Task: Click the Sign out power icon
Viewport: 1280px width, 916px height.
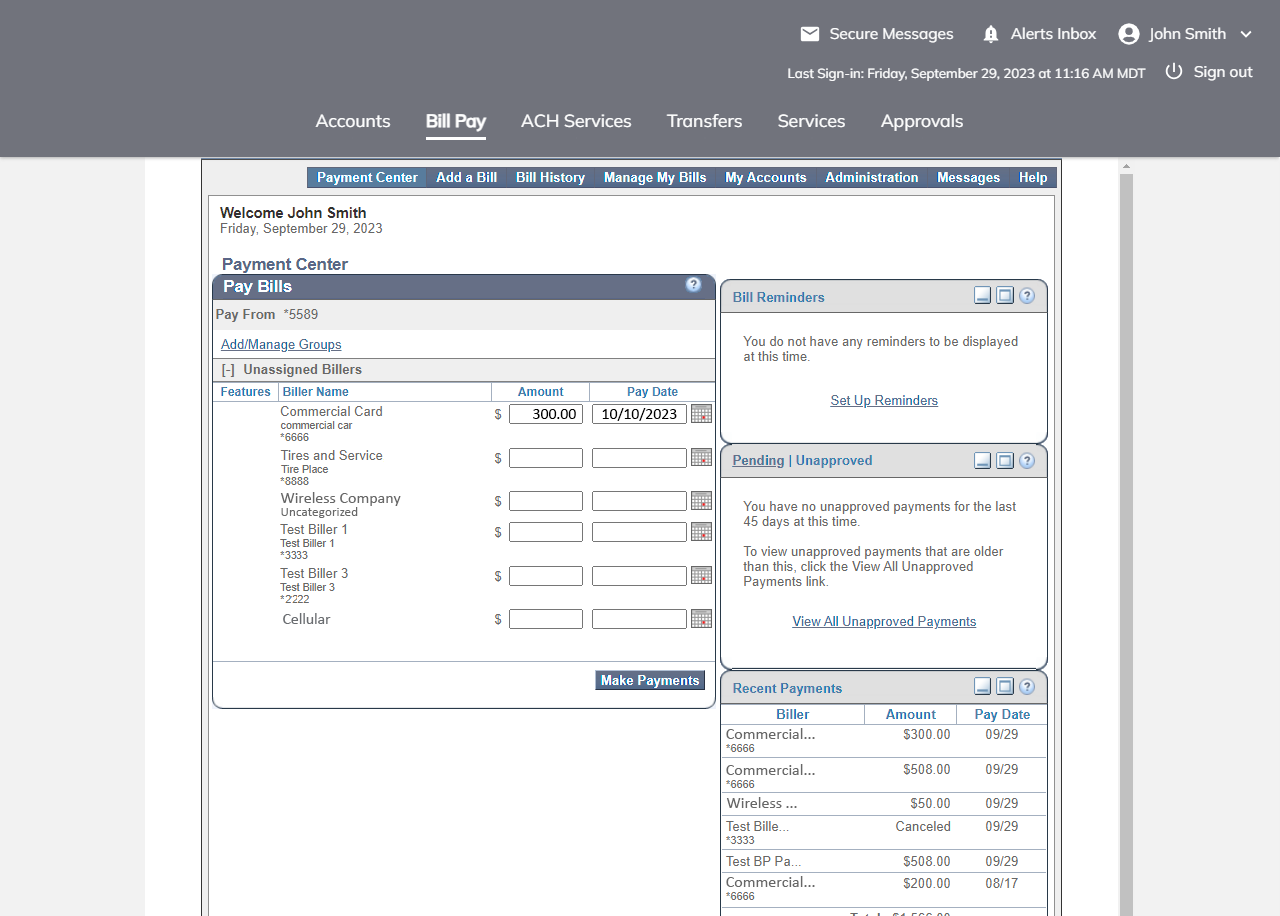Action: pyautogui.click(x=1174, y=72)
